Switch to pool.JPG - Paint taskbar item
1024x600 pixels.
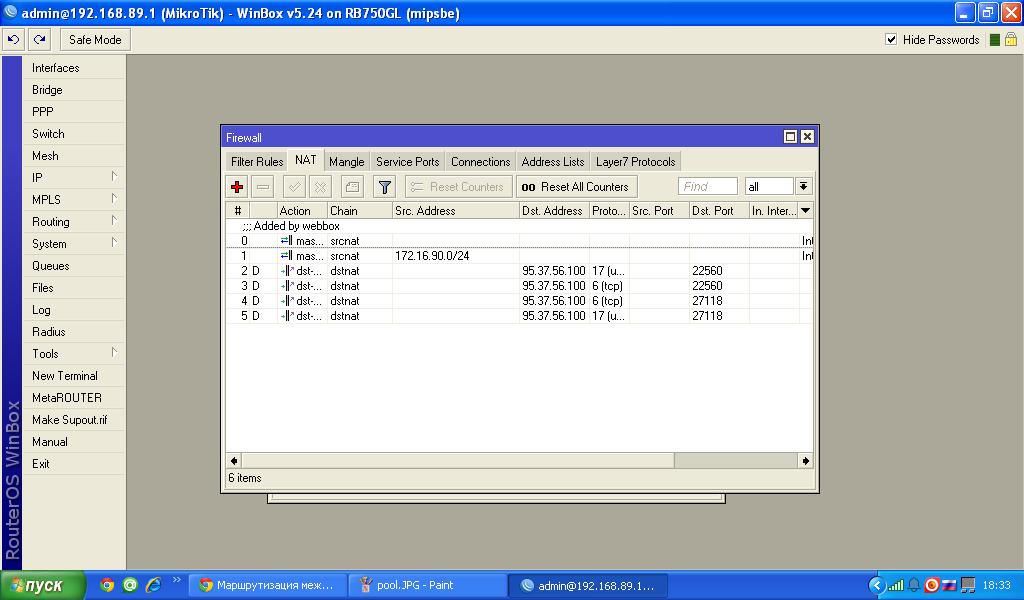pos(428,585)
